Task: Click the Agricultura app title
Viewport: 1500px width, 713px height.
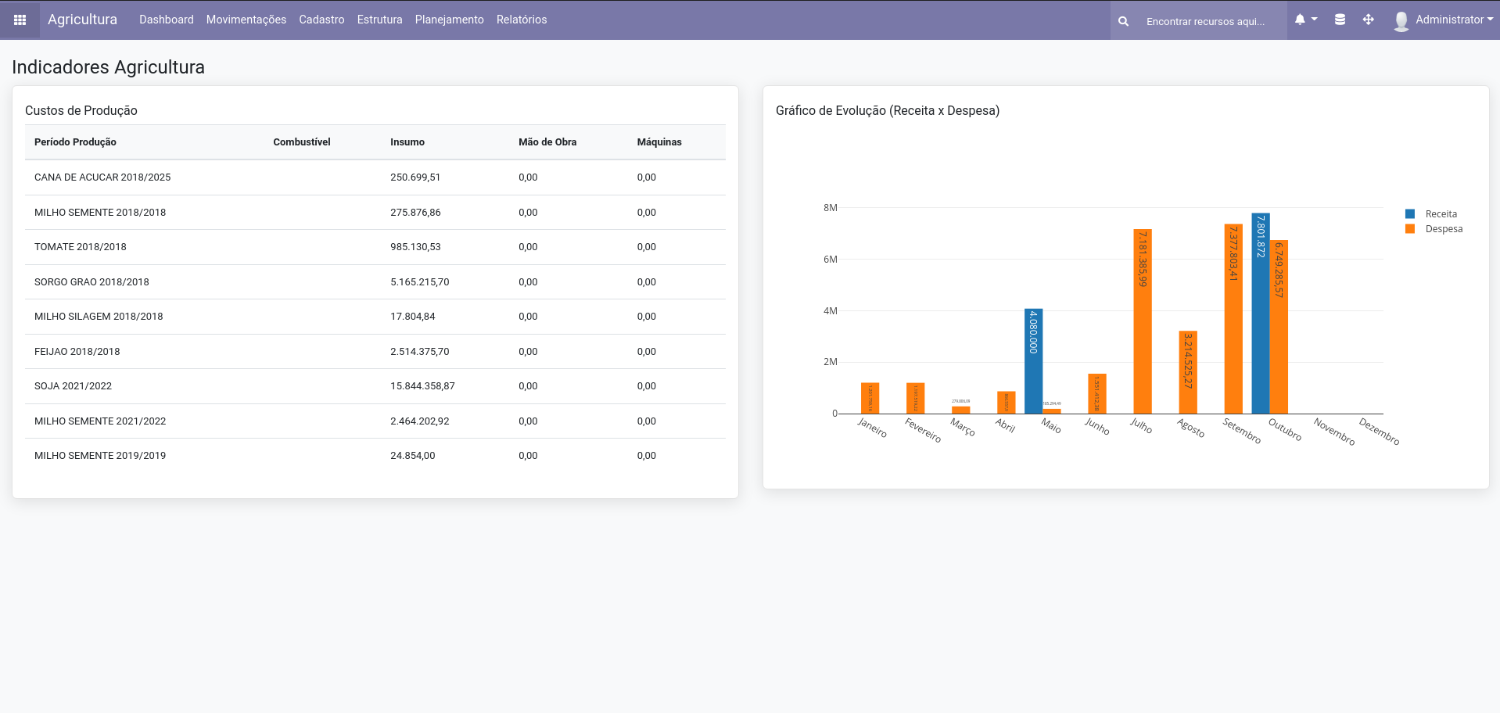Action: pos(82,20)
